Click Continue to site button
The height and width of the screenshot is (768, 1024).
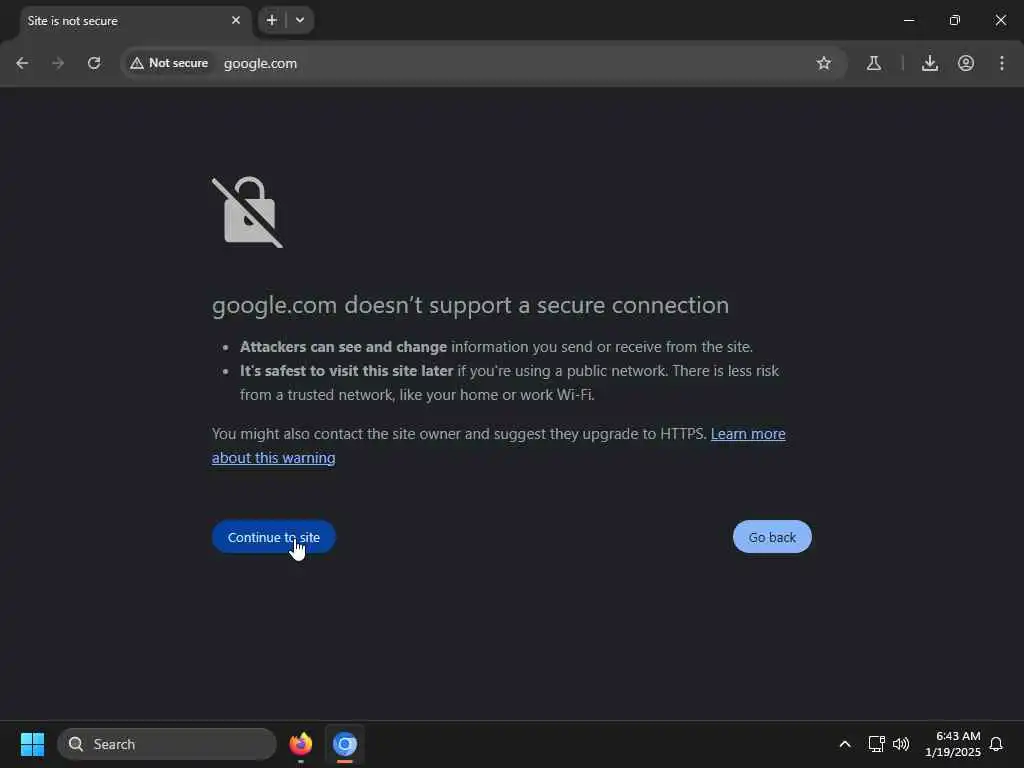click(x=274, y=537)
